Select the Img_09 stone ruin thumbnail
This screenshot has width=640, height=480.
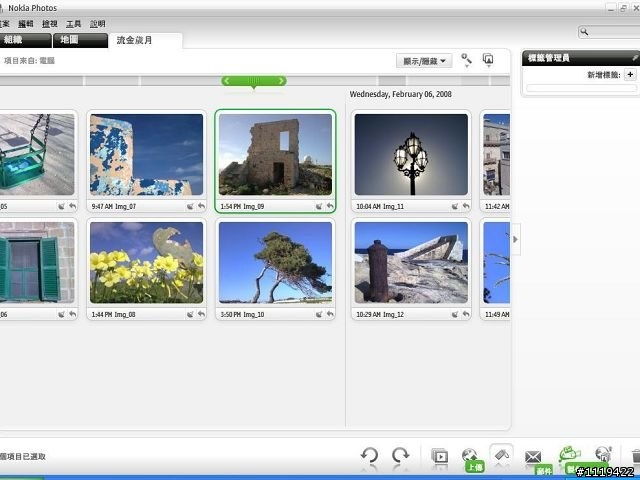(276, 155)
